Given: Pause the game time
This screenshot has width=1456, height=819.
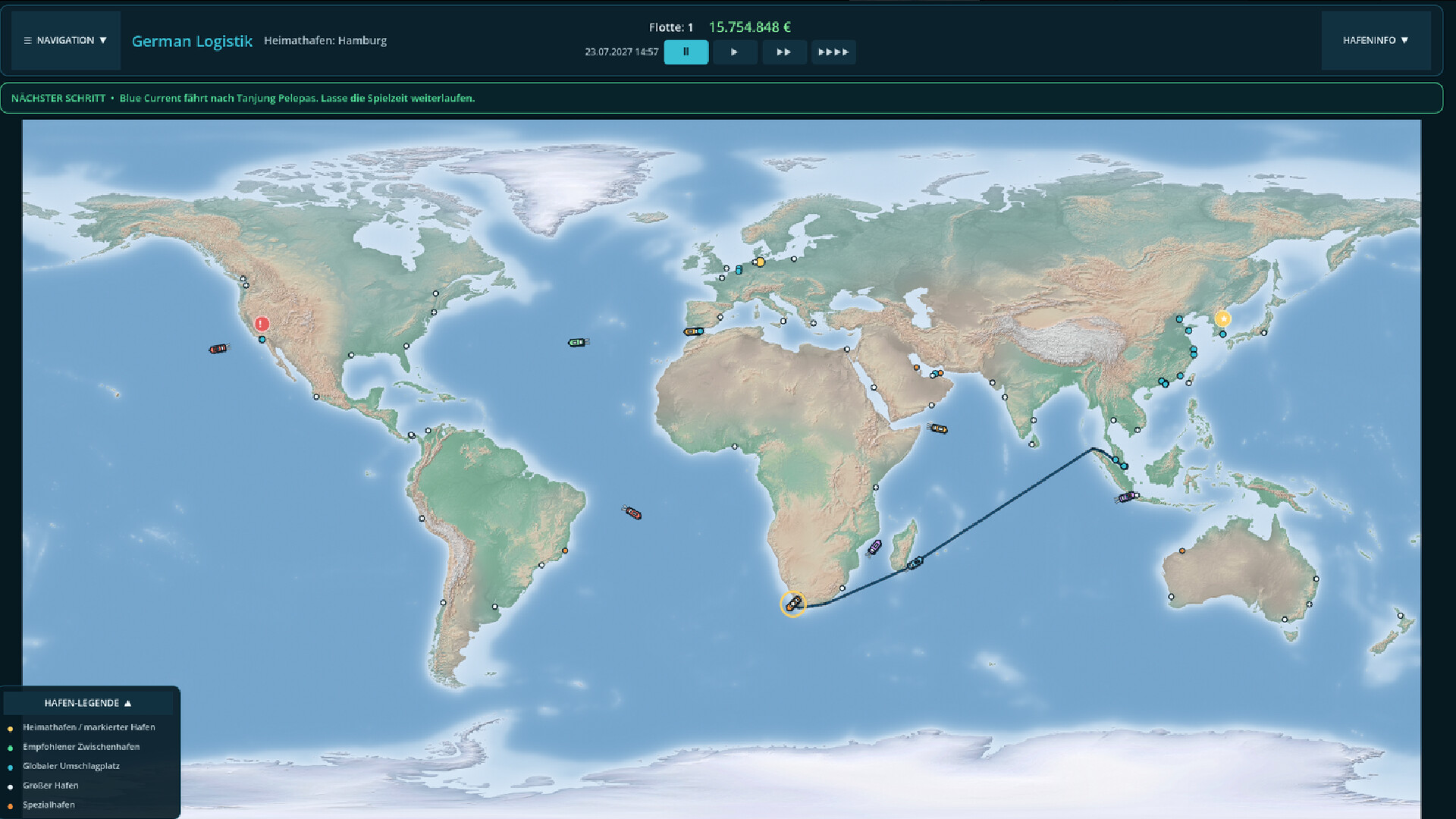Looking at the screenshot, I should [686, 52].
